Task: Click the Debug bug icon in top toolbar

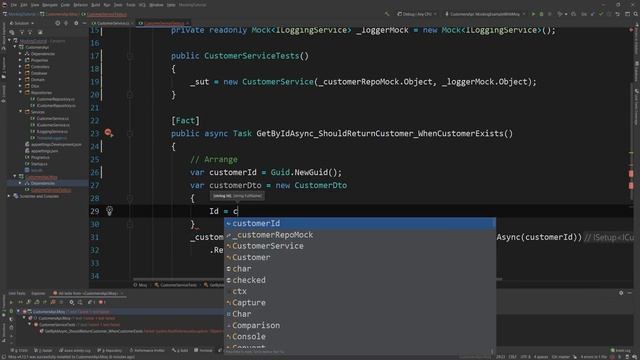Action: tap(541, 14)
